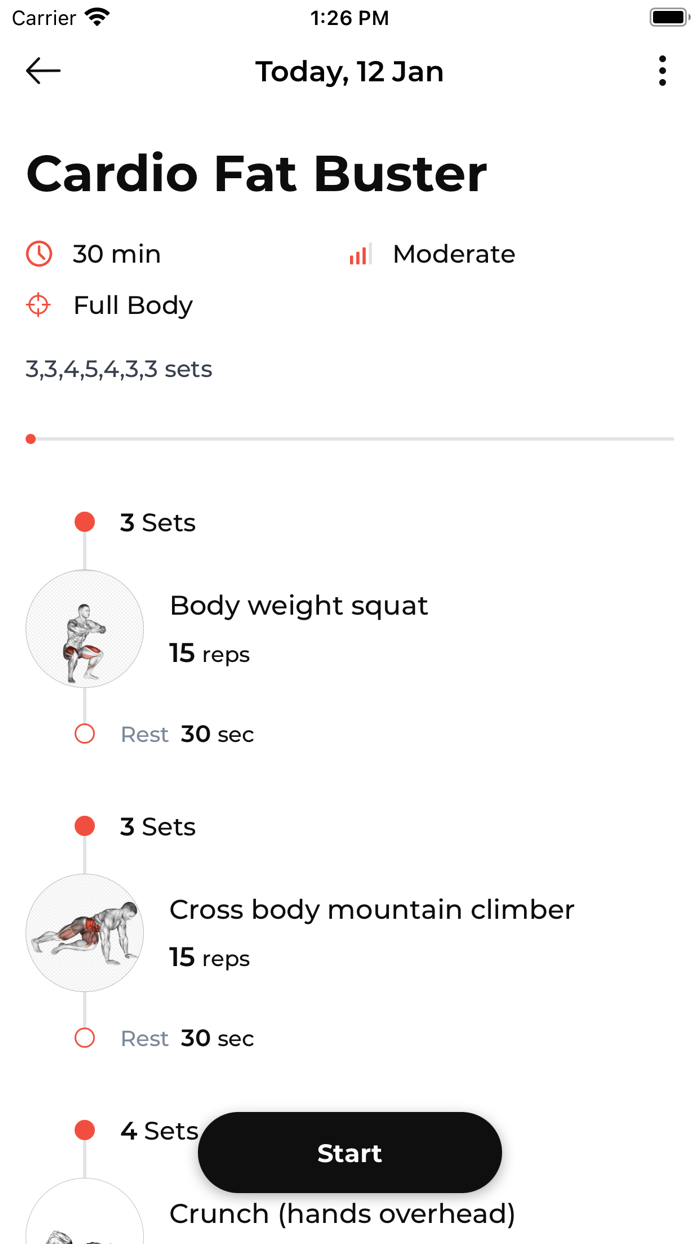This screenshot has width=700, height=1244.
Task: Click the red dot beside Body weight squat's 3 Sets
Action: tap(84, 521)
